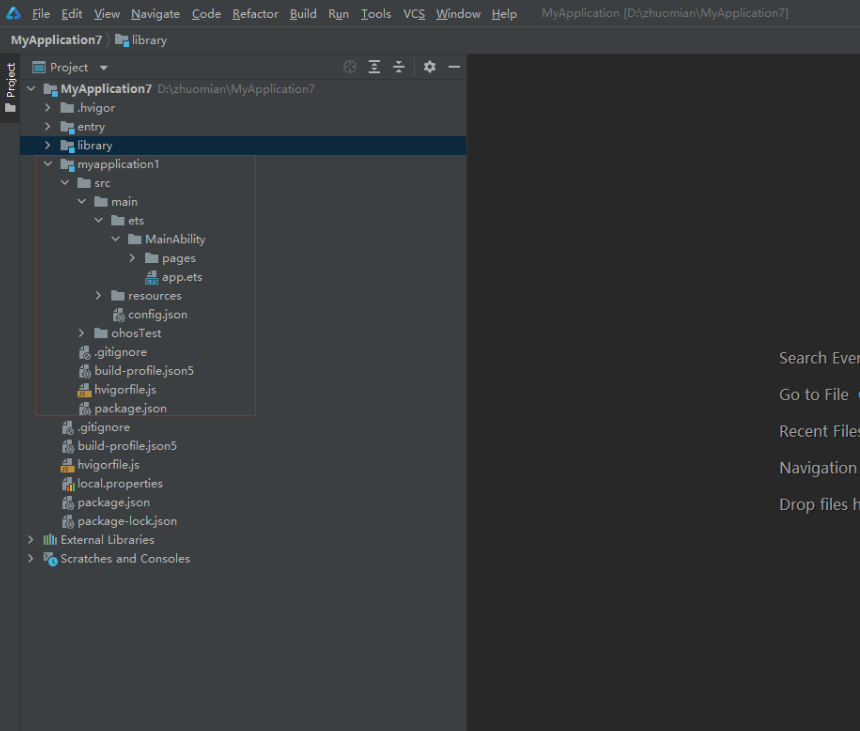Click the library breadcrumb item

tap(141, 40)
